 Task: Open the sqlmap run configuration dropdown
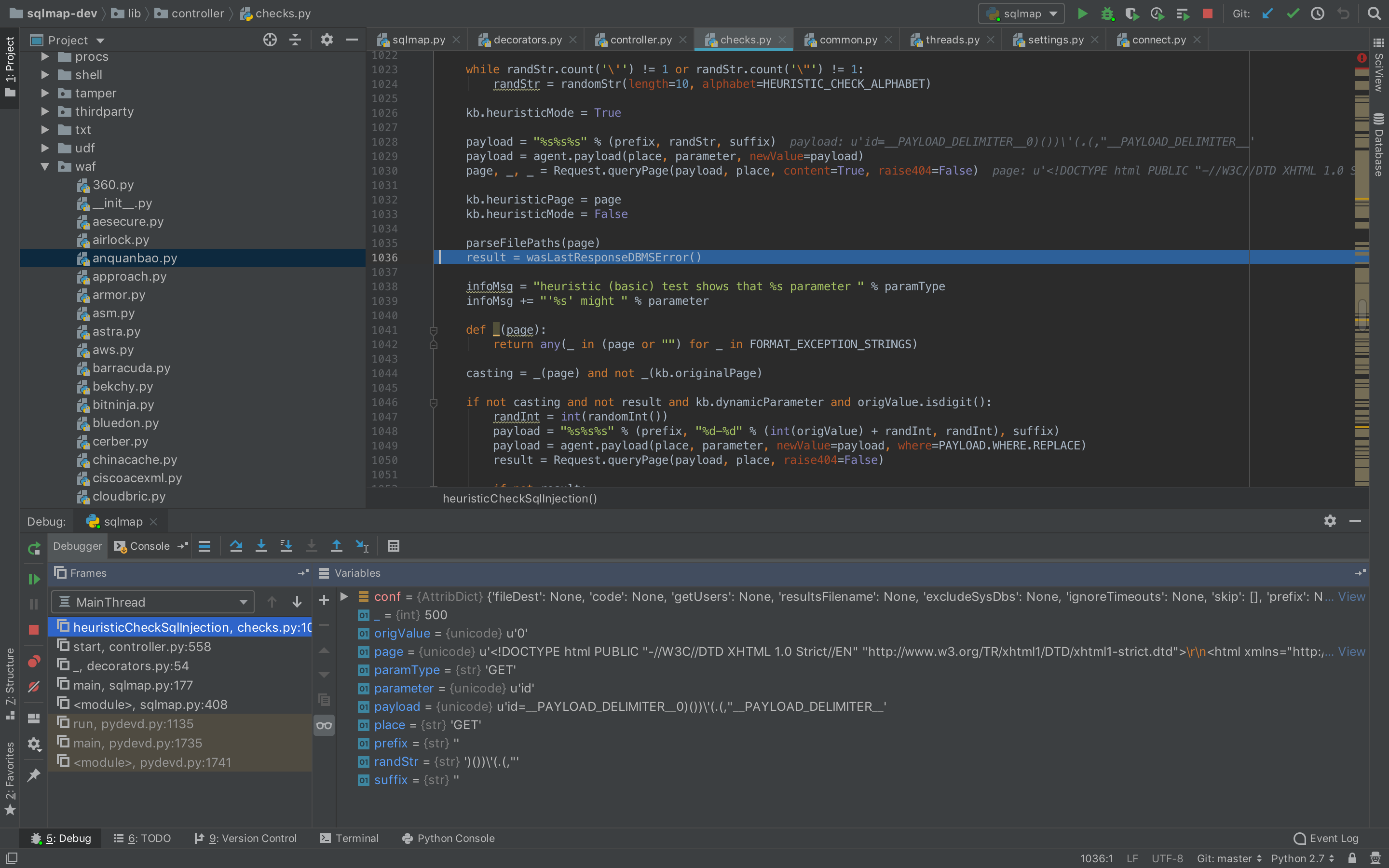pos(1021,14)
